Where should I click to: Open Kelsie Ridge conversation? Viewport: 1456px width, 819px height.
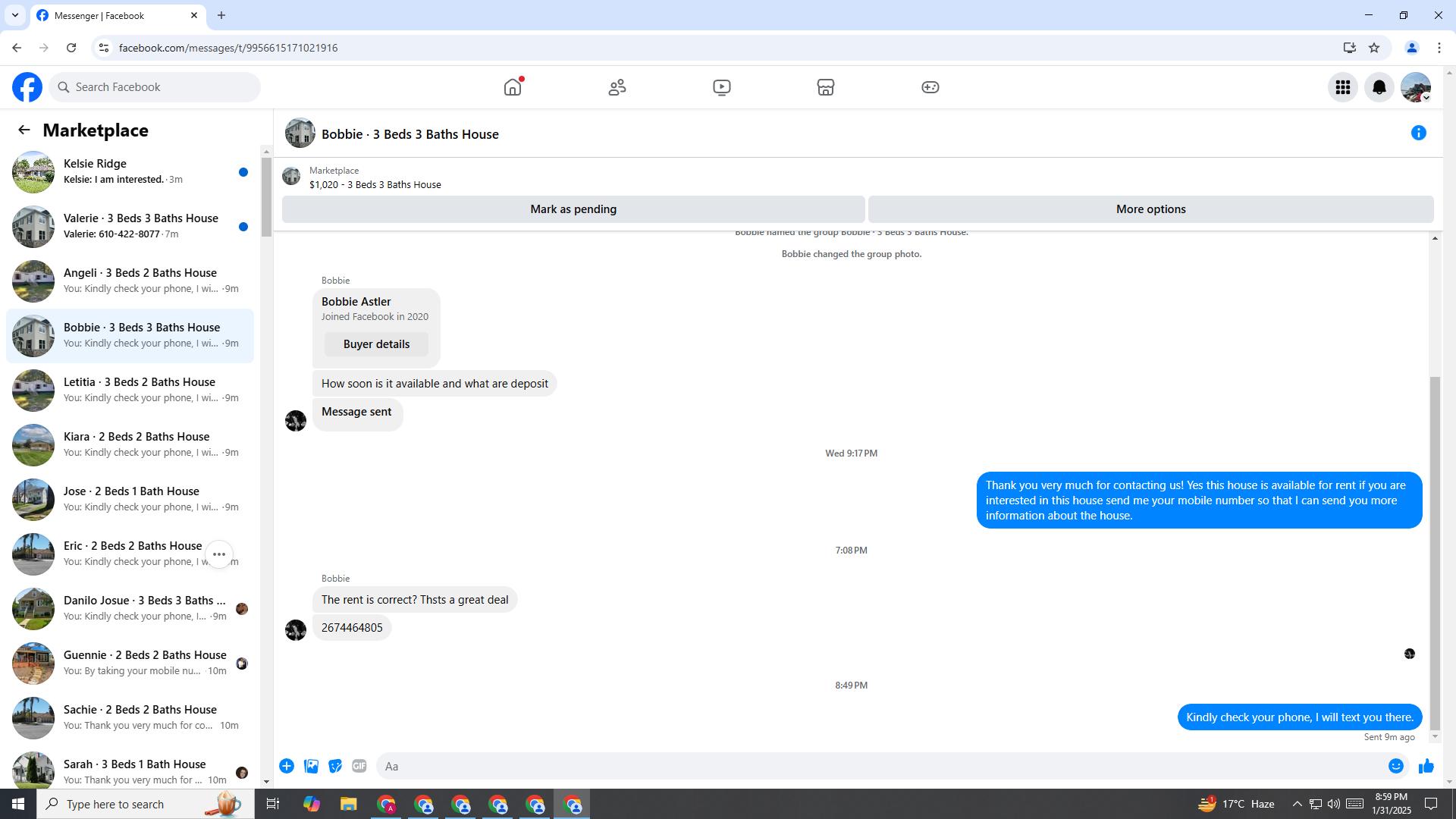pyautogui.click(x=130, y=172)
